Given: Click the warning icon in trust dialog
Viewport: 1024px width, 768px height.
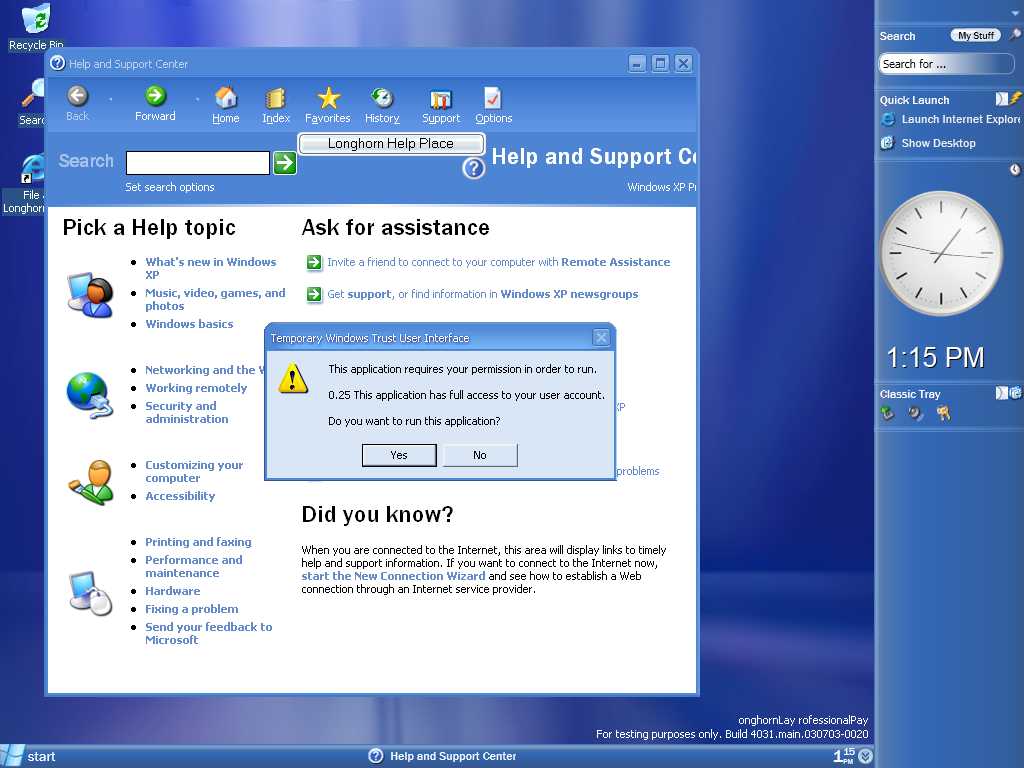Looking at the screenshot, I should [x=293, y=379].
